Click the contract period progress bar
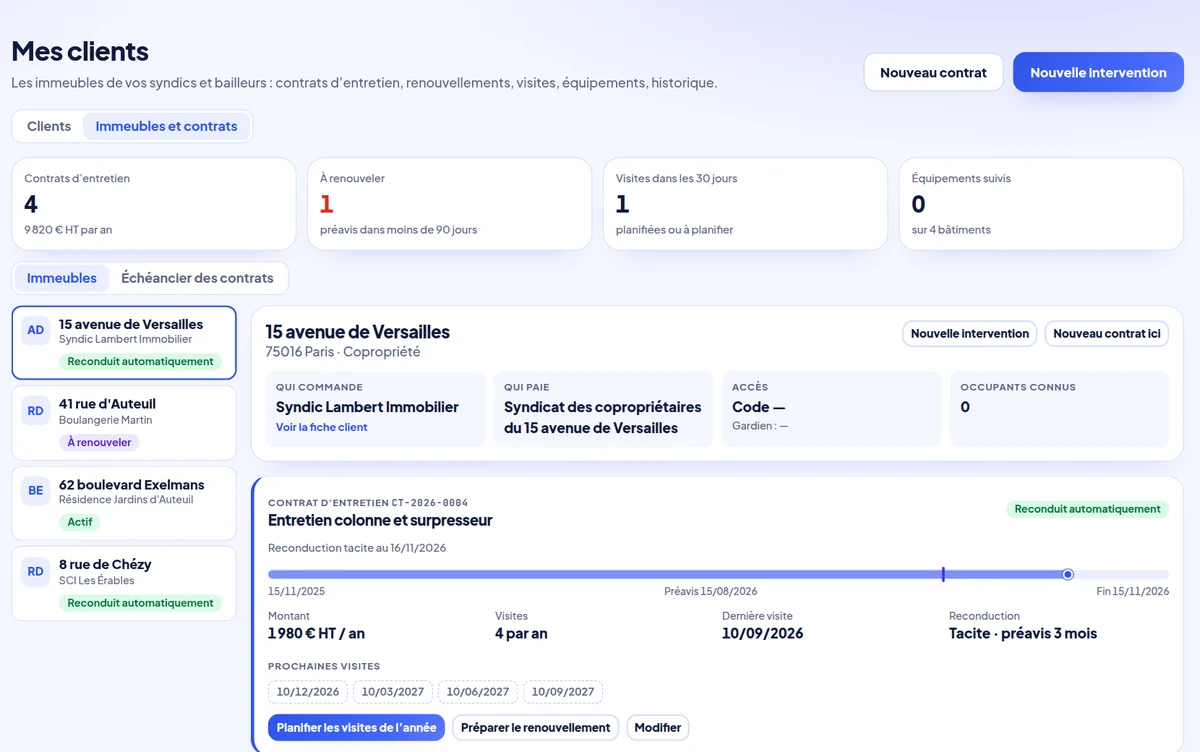This screenshot has width=1200, height=752. click(718, 574)
